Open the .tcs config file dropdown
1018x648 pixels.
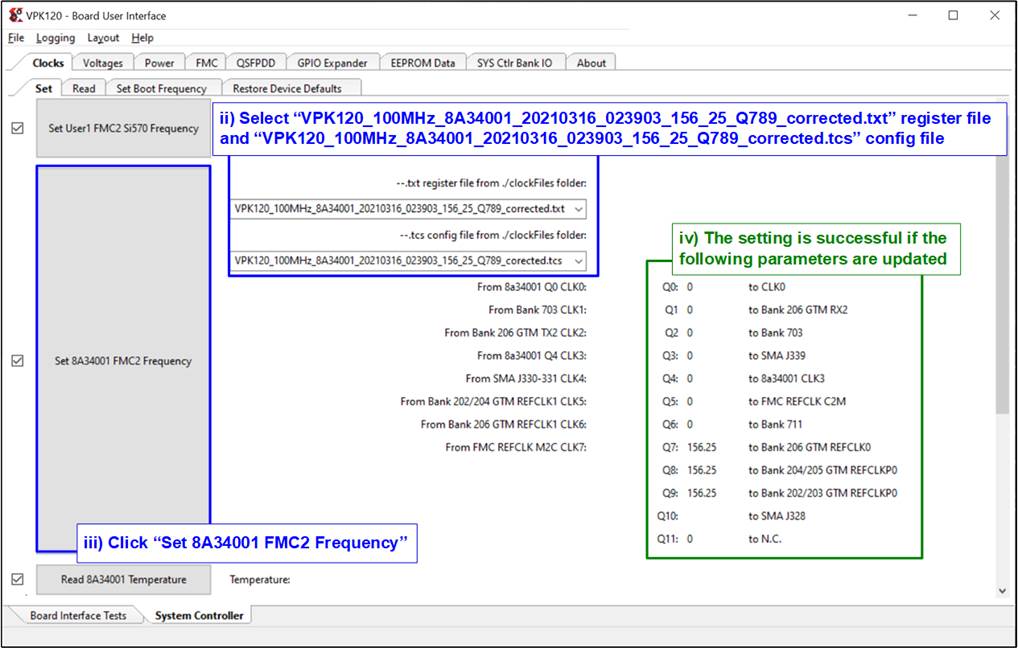[x=408, y=260]
